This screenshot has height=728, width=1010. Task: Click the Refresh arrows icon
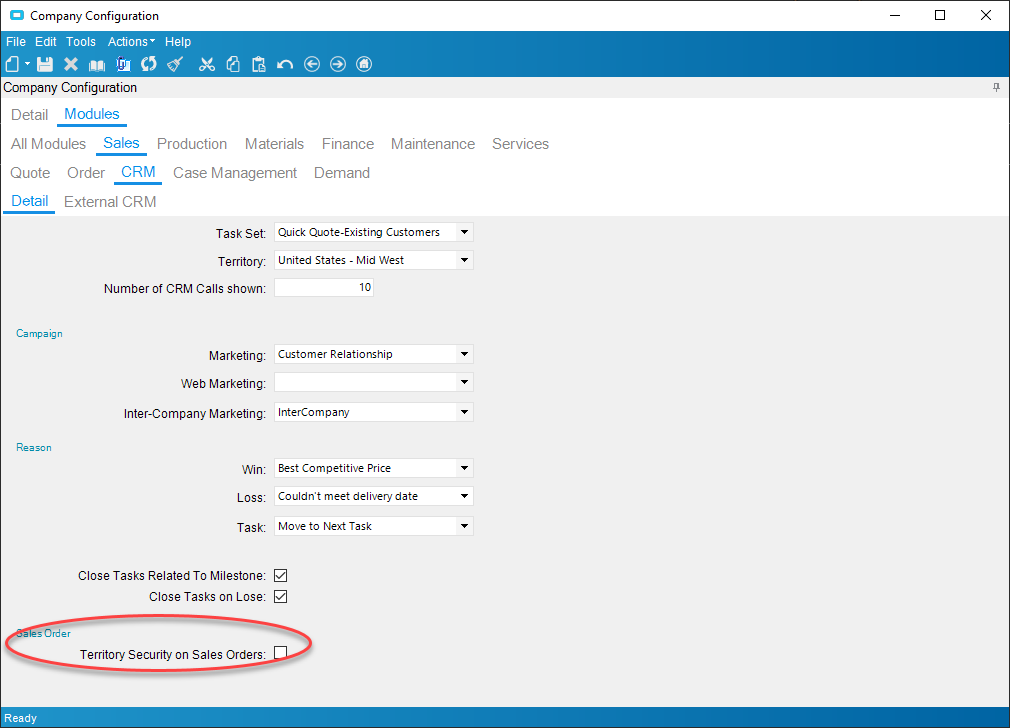149,64
